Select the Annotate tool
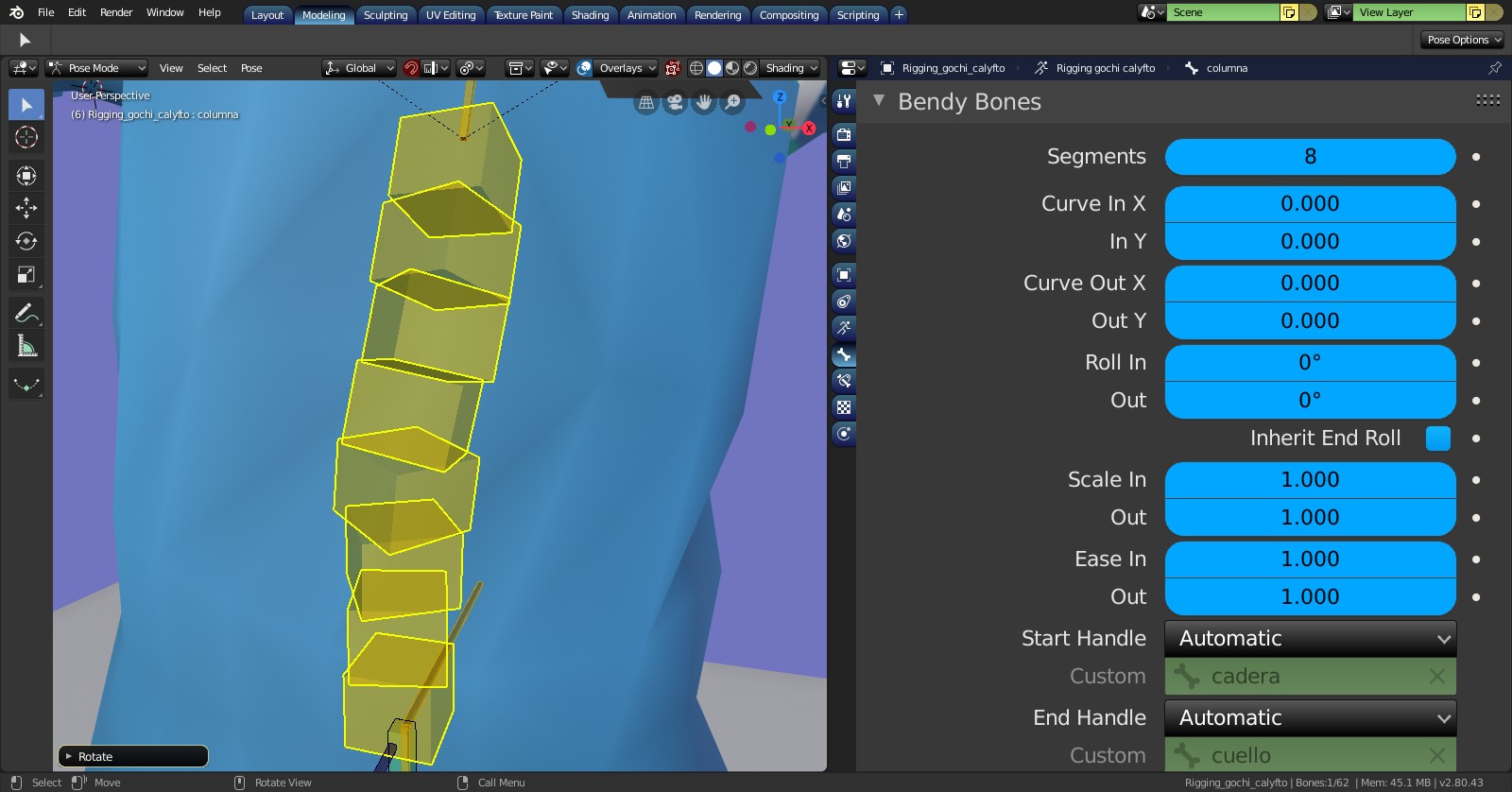Viewport: 1512px width, 792px height. (x=26, y=313)
